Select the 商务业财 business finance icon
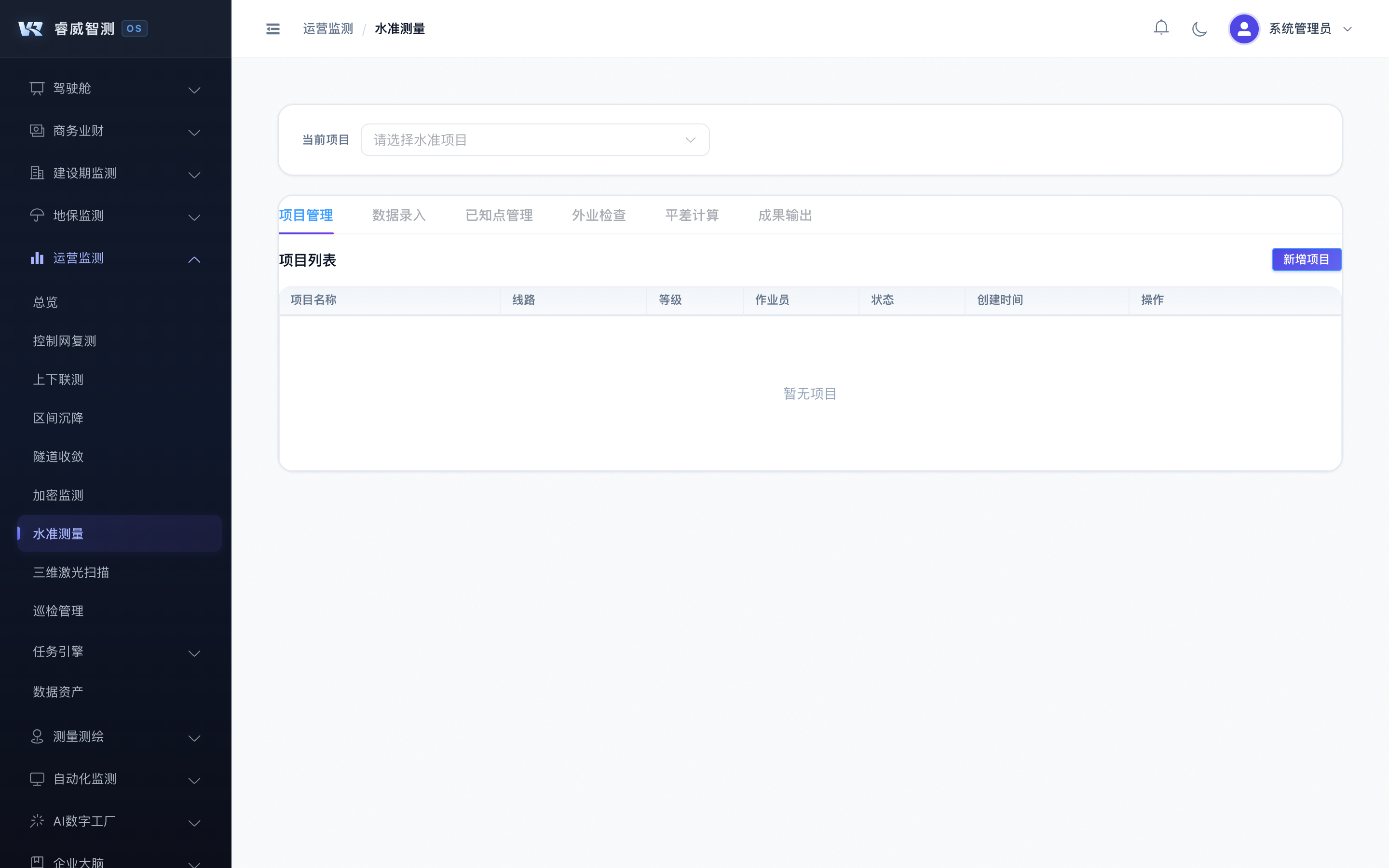This screenshot has height=868, width=1389. (x=37, y=130)
